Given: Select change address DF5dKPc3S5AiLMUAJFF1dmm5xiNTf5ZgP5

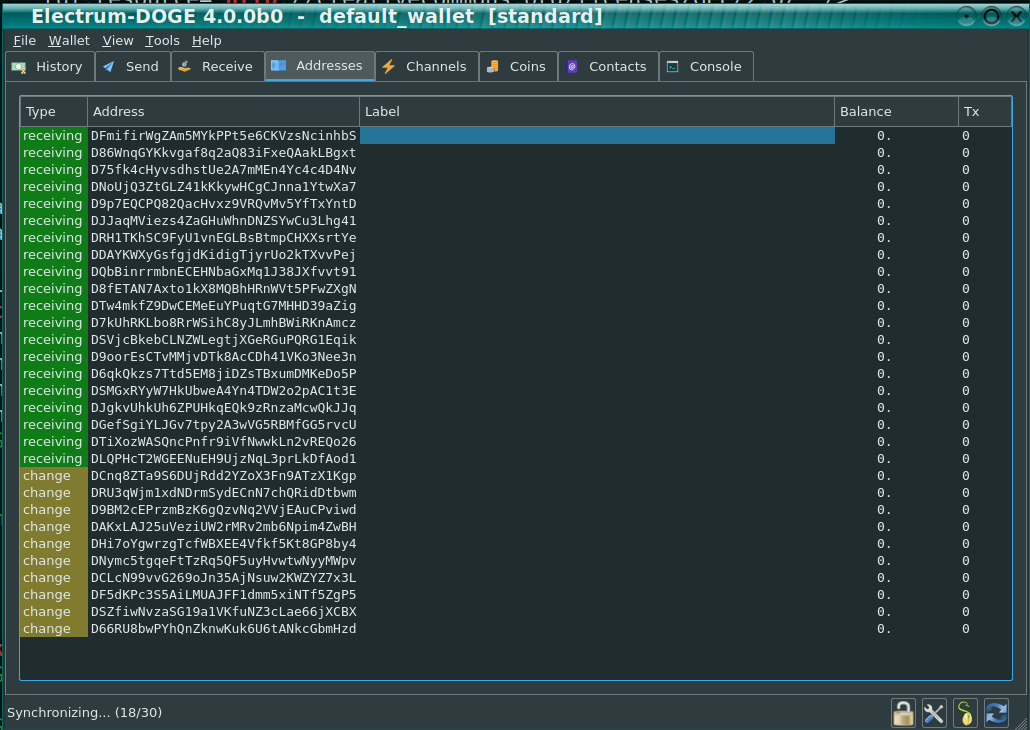Looking at the screenshot, I should (x=223, y=595).
